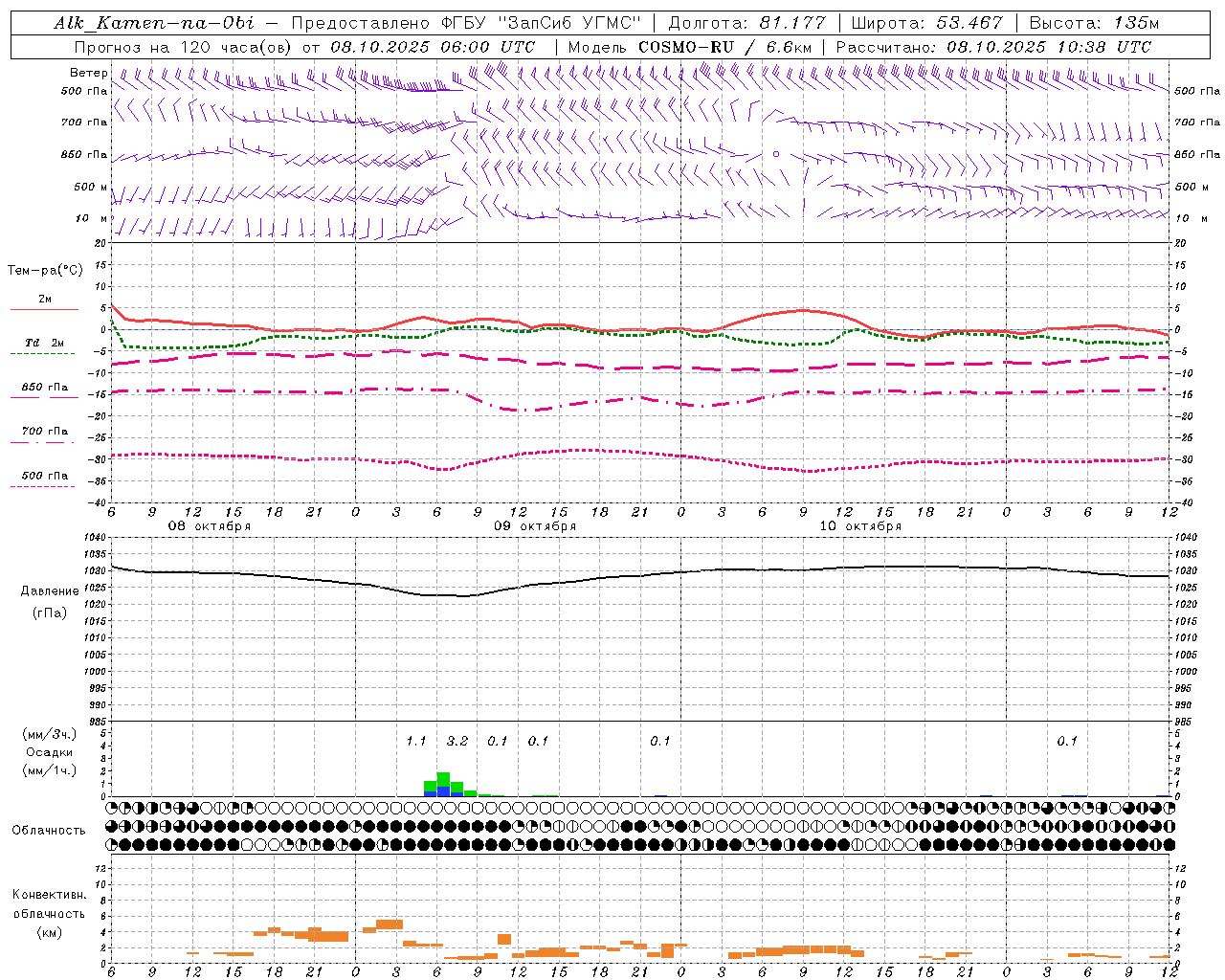This screenshot has height=980, width=1225.
Task: Click Рассчитано: 08.10.2025 10:38 UTC text
Action: tap(993, 47)
